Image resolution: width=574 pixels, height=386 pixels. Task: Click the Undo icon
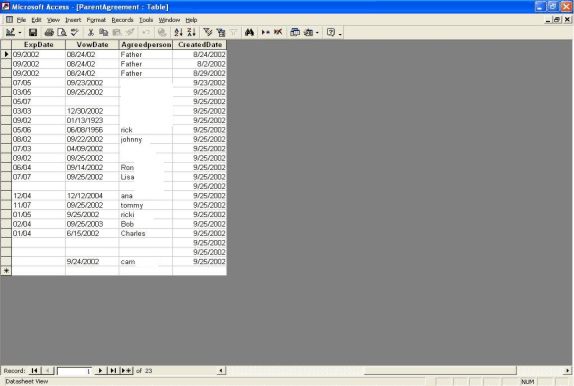tap(146, 33)
